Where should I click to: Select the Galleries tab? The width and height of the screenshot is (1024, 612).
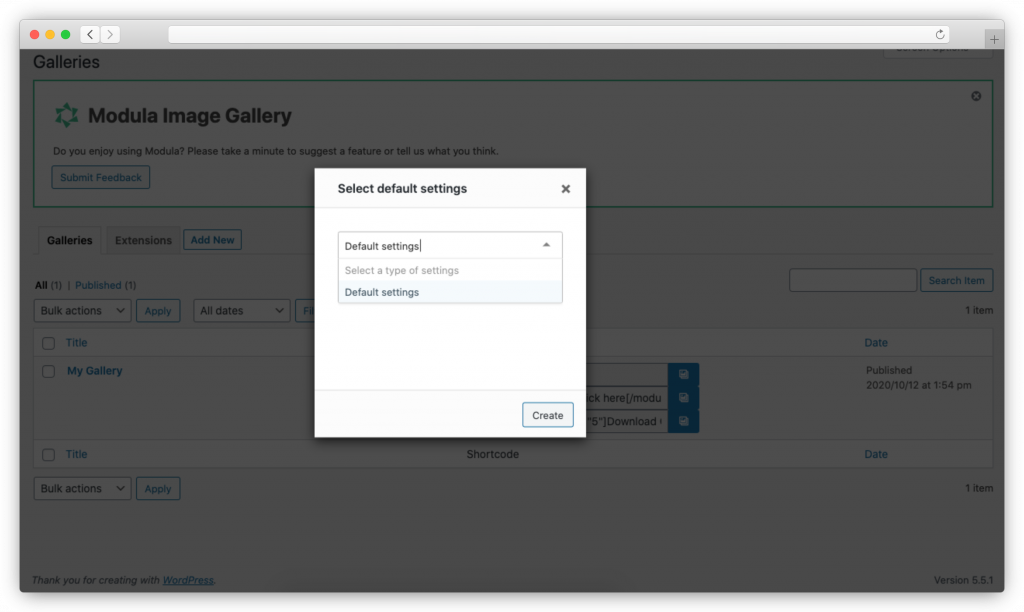(68, 240)
